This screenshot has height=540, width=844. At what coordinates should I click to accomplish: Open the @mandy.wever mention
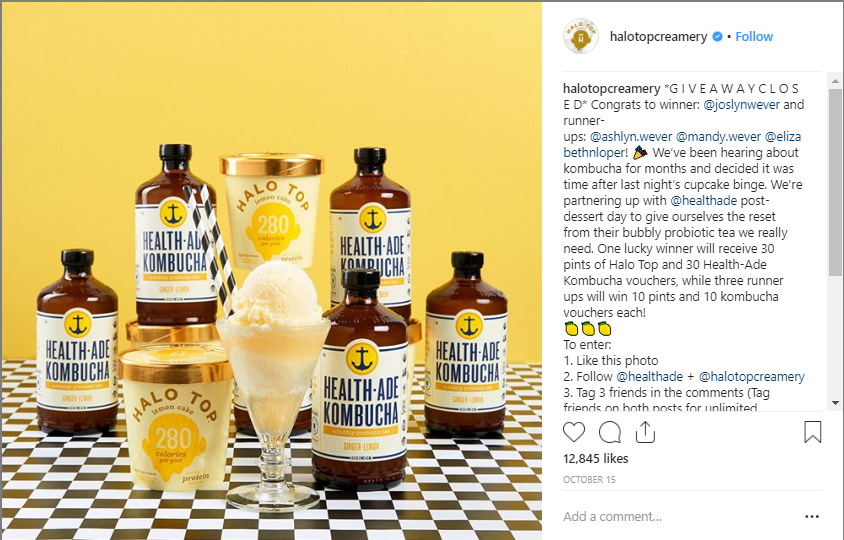[718, 137]
